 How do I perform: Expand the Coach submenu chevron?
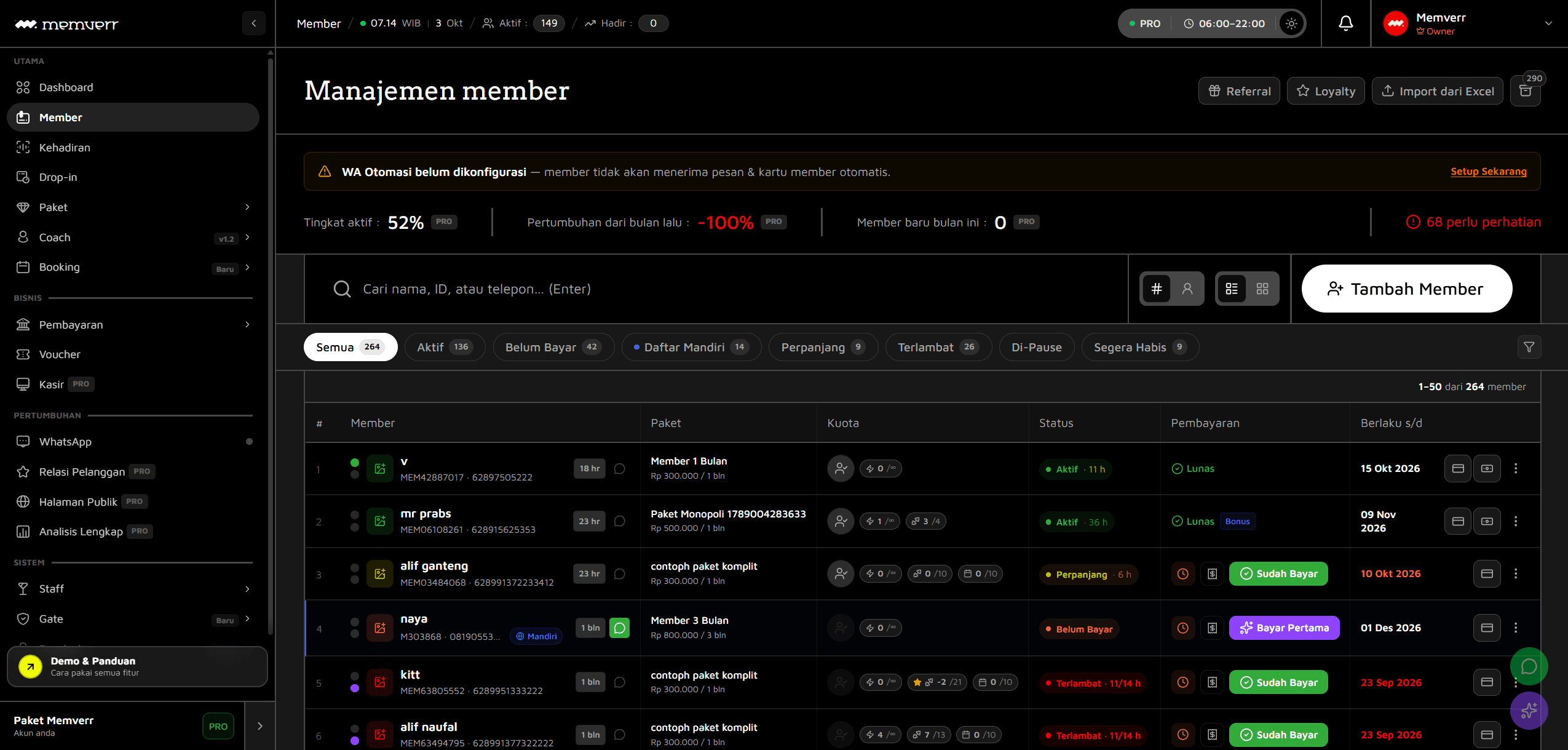(x=247, y=237)
